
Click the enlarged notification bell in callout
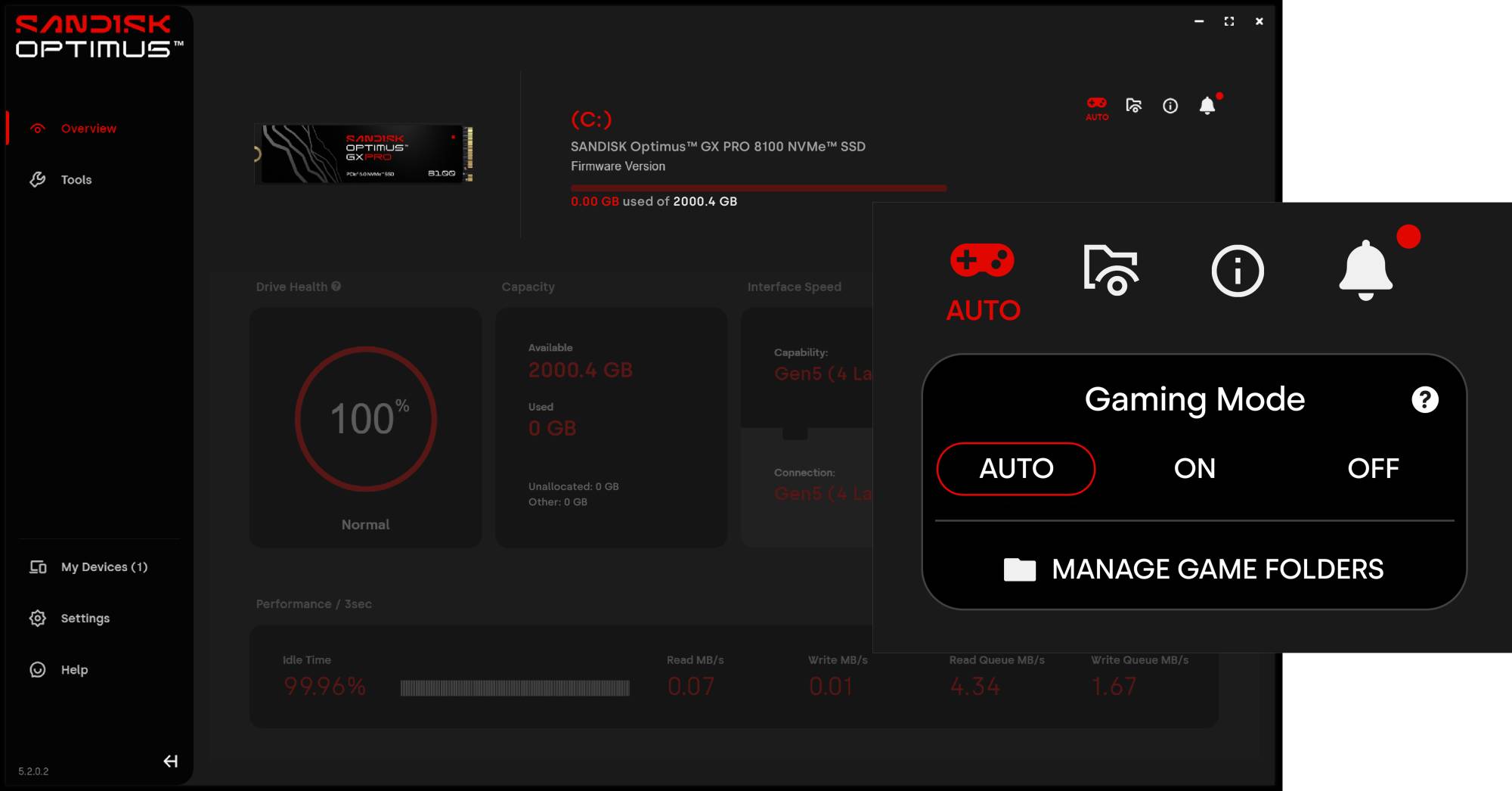1366,270
